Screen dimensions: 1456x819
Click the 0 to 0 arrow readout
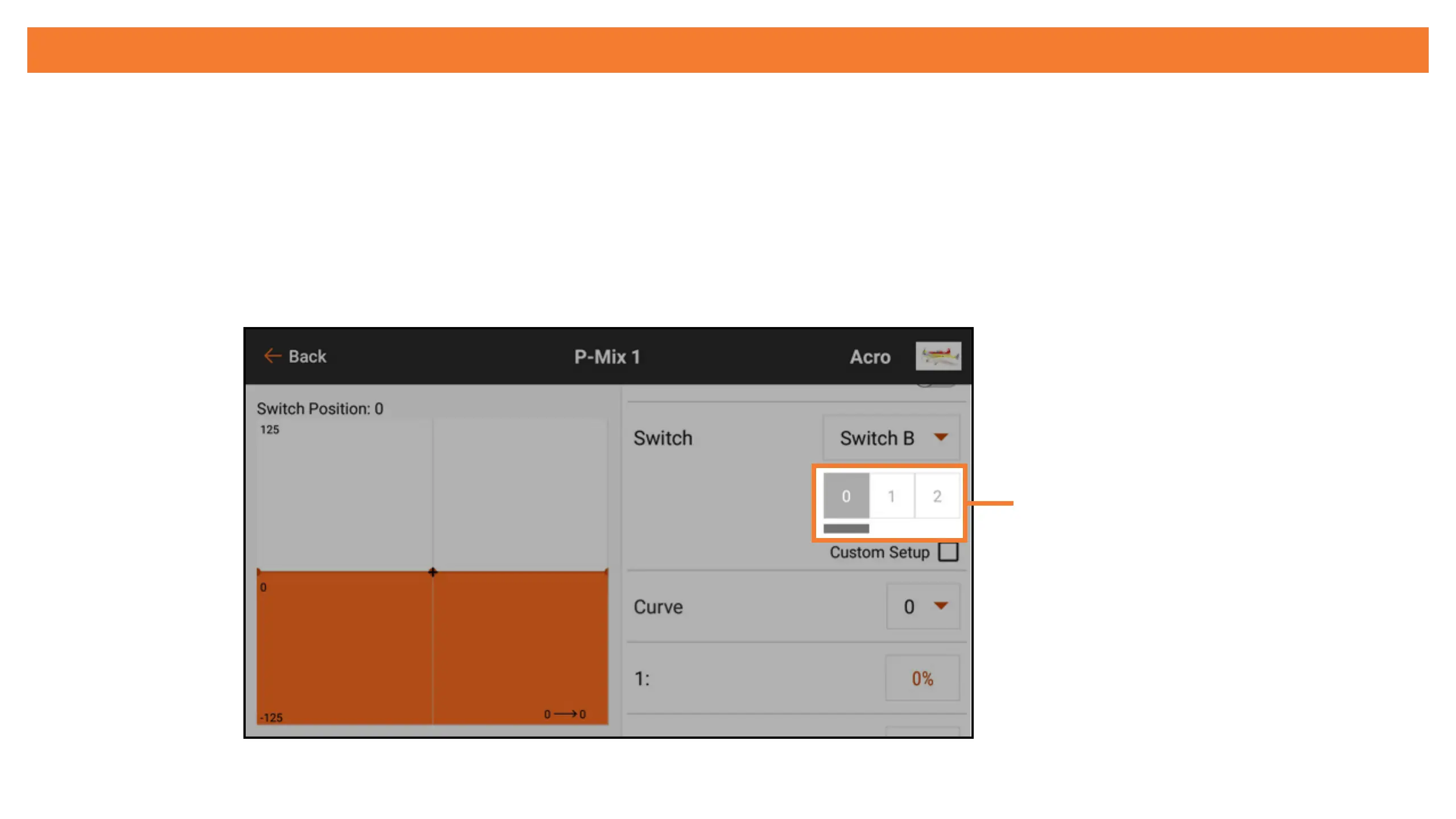[x=564, y=714]
